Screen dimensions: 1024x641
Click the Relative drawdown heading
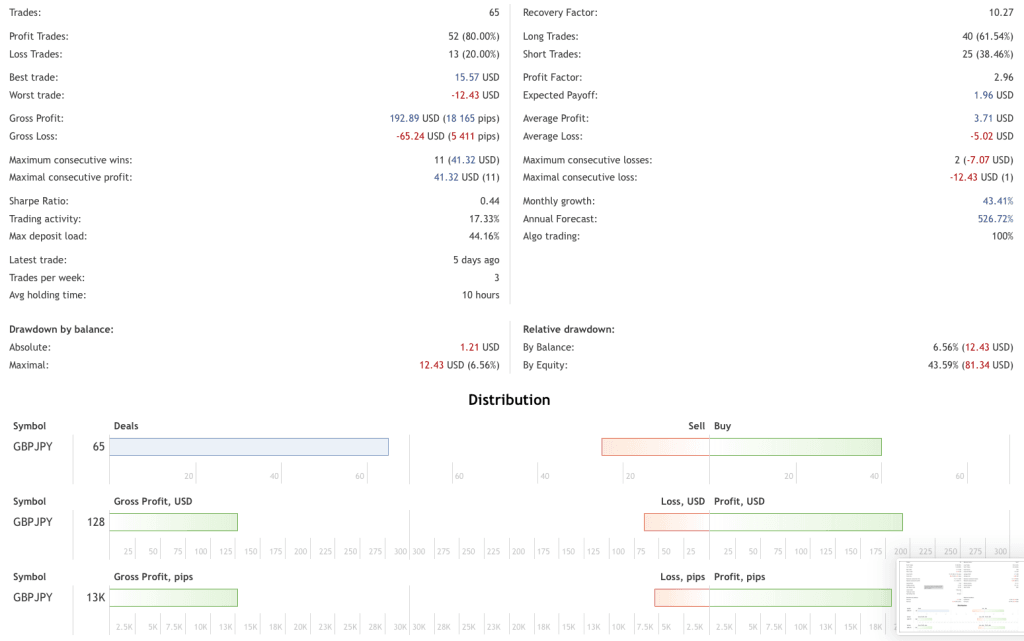[568, 329]
